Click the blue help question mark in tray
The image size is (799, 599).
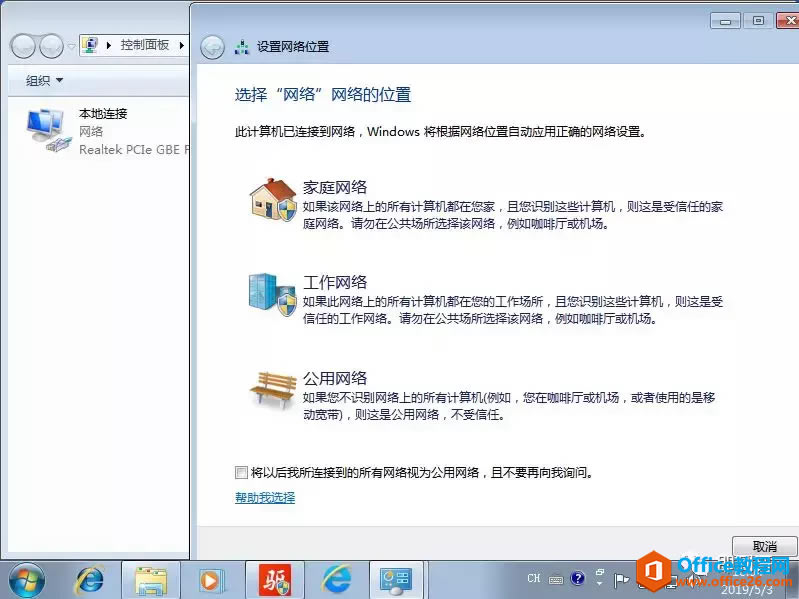click(577, 578)
